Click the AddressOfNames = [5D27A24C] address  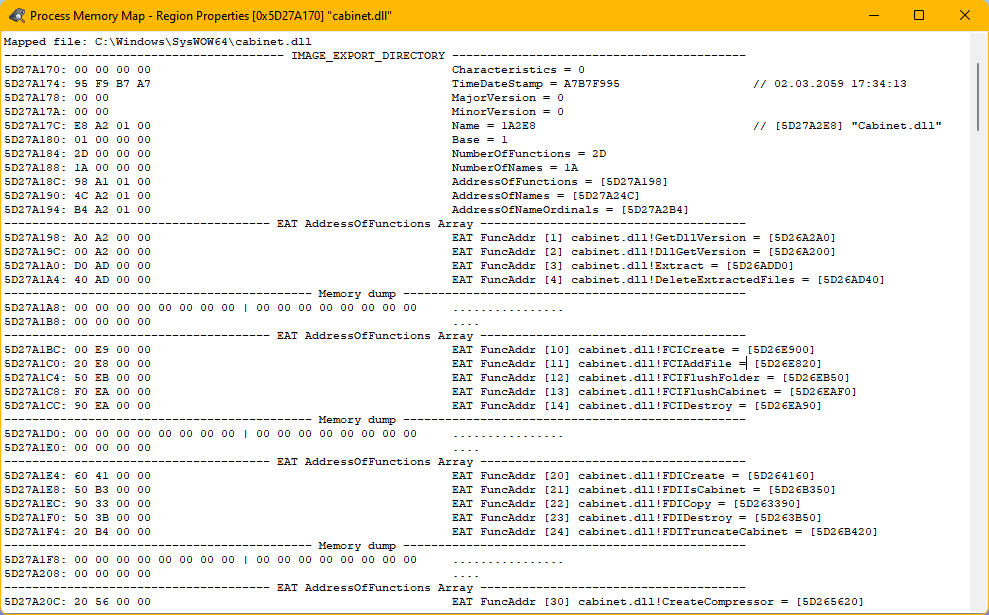click(x=606, y=196)
